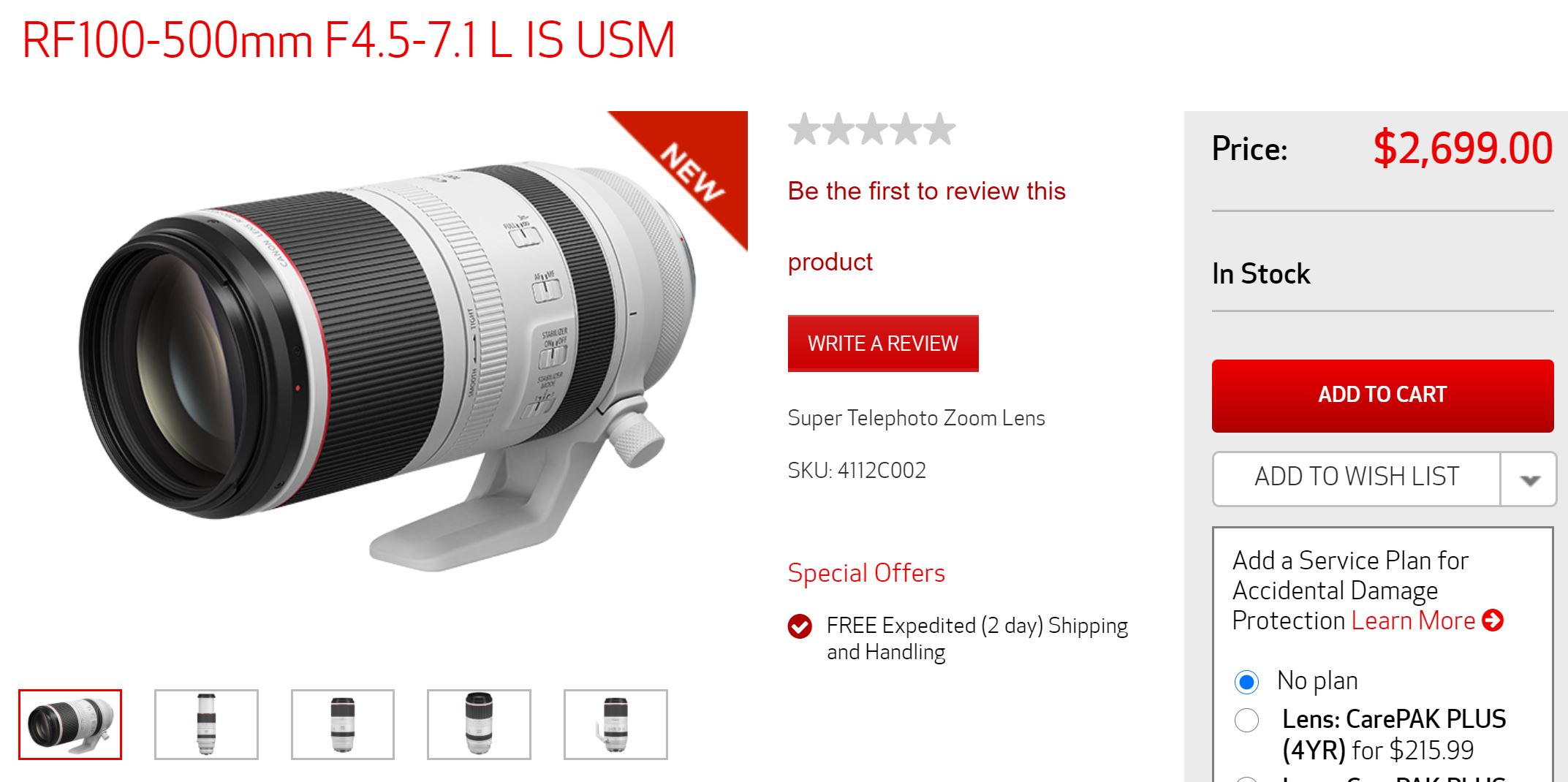Image resolution: width=1568 pixels, height=782 pixels.
Task: Click the first rating star
Action: tap(804, 129)
